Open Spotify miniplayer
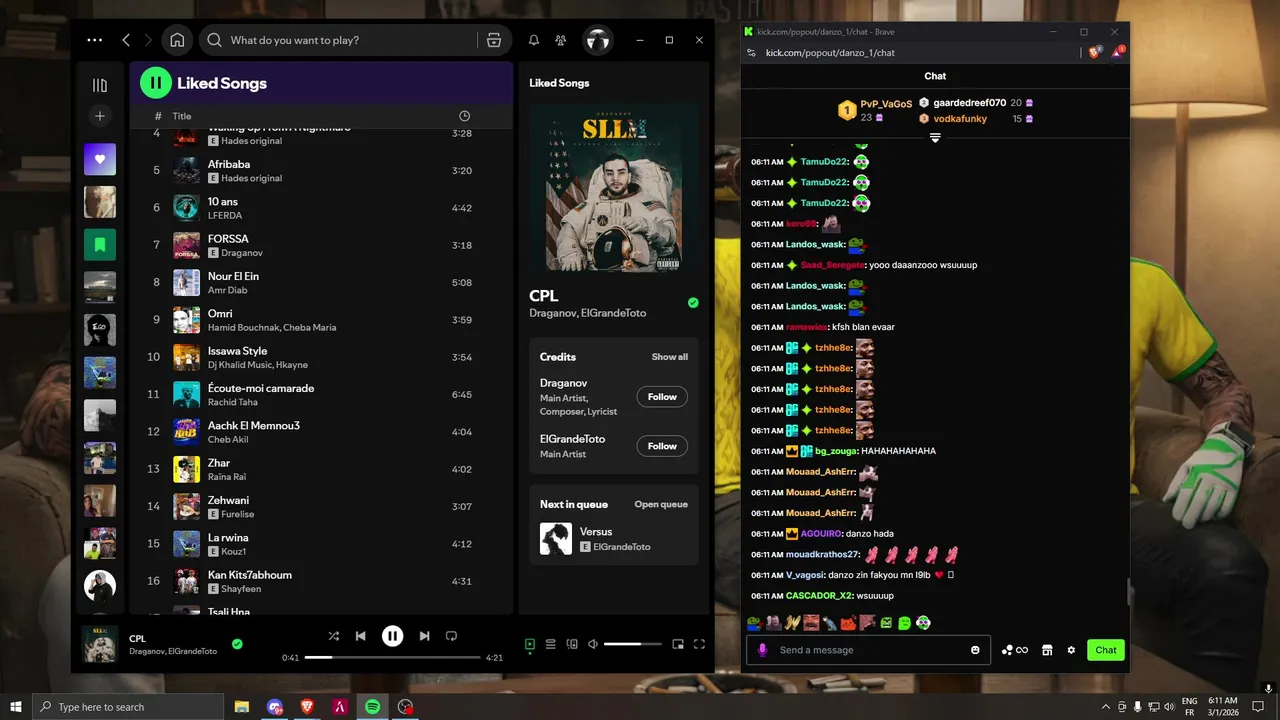 (x=678, y=644)
